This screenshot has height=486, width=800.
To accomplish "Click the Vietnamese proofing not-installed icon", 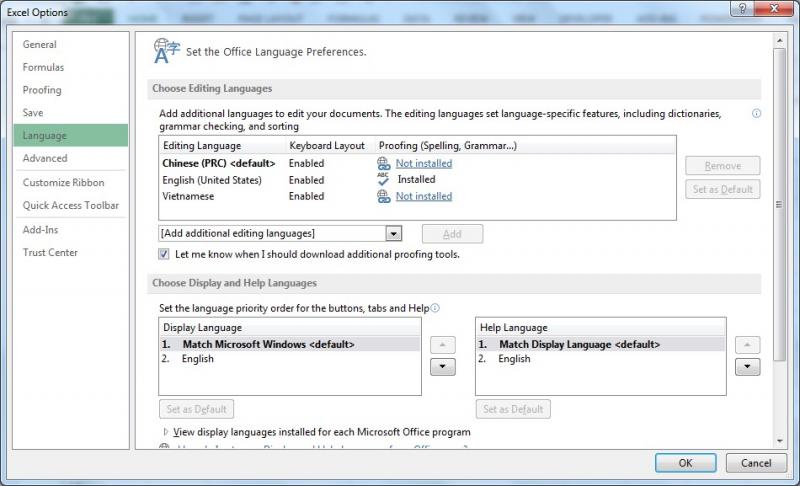I will pyautogui.click(x=384, y=196).
